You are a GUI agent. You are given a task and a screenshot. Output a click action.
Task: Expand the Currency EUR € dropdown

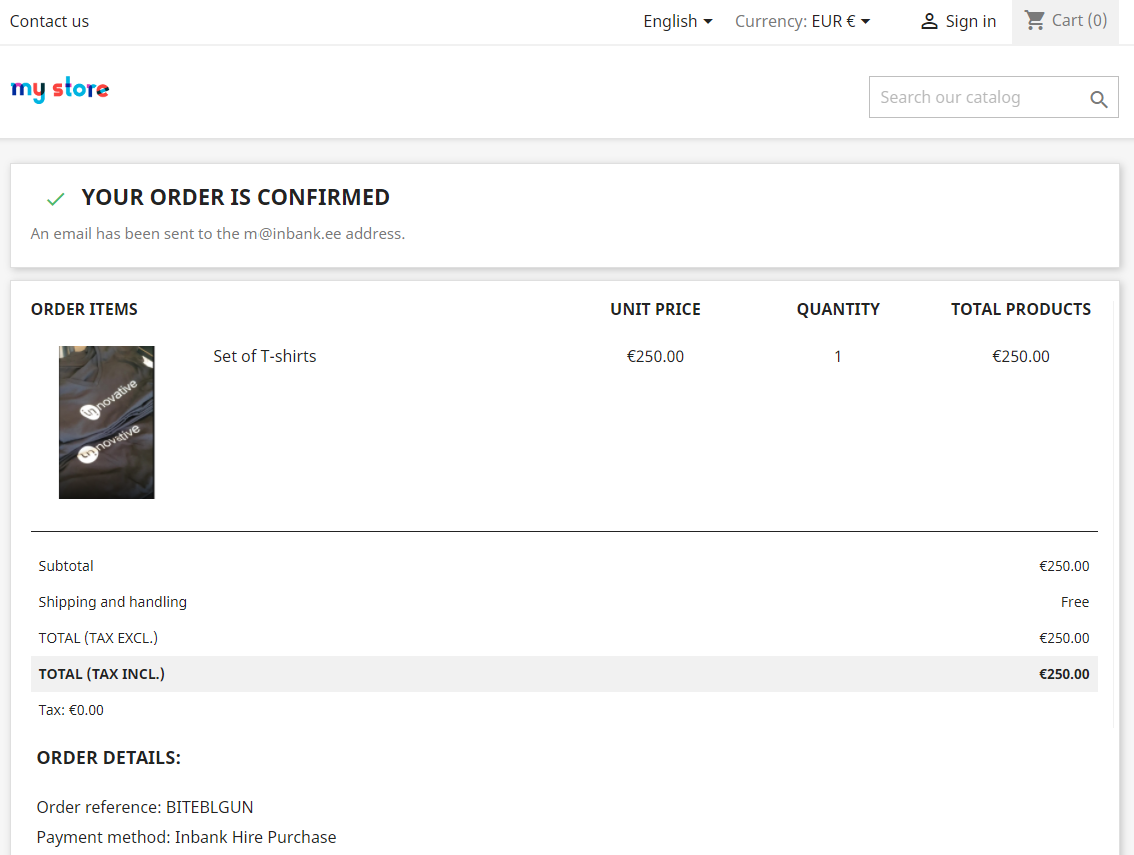(x=802, y=21)
